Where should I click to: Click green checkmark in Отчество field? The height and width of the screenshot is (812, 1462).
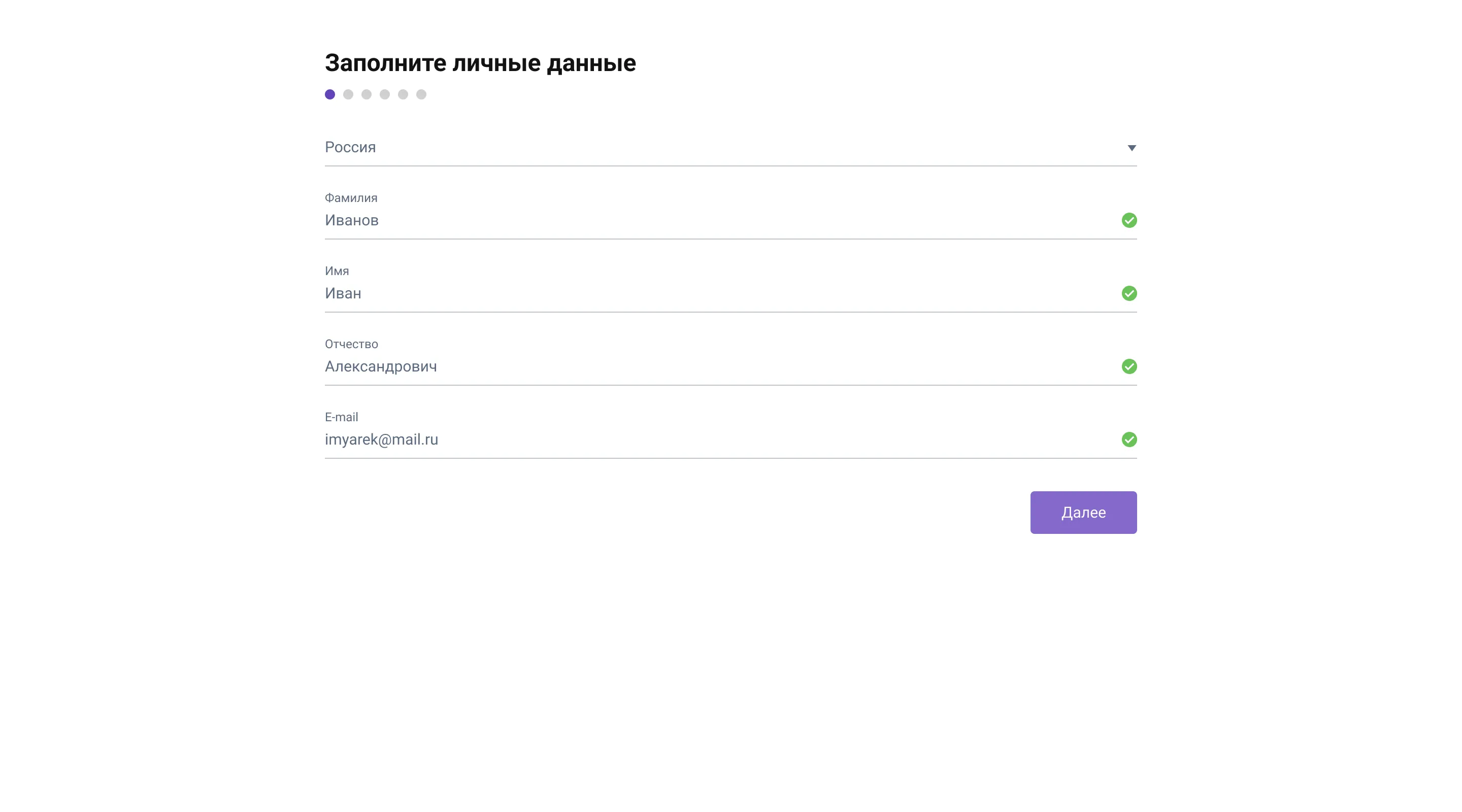pos(1129,366)
